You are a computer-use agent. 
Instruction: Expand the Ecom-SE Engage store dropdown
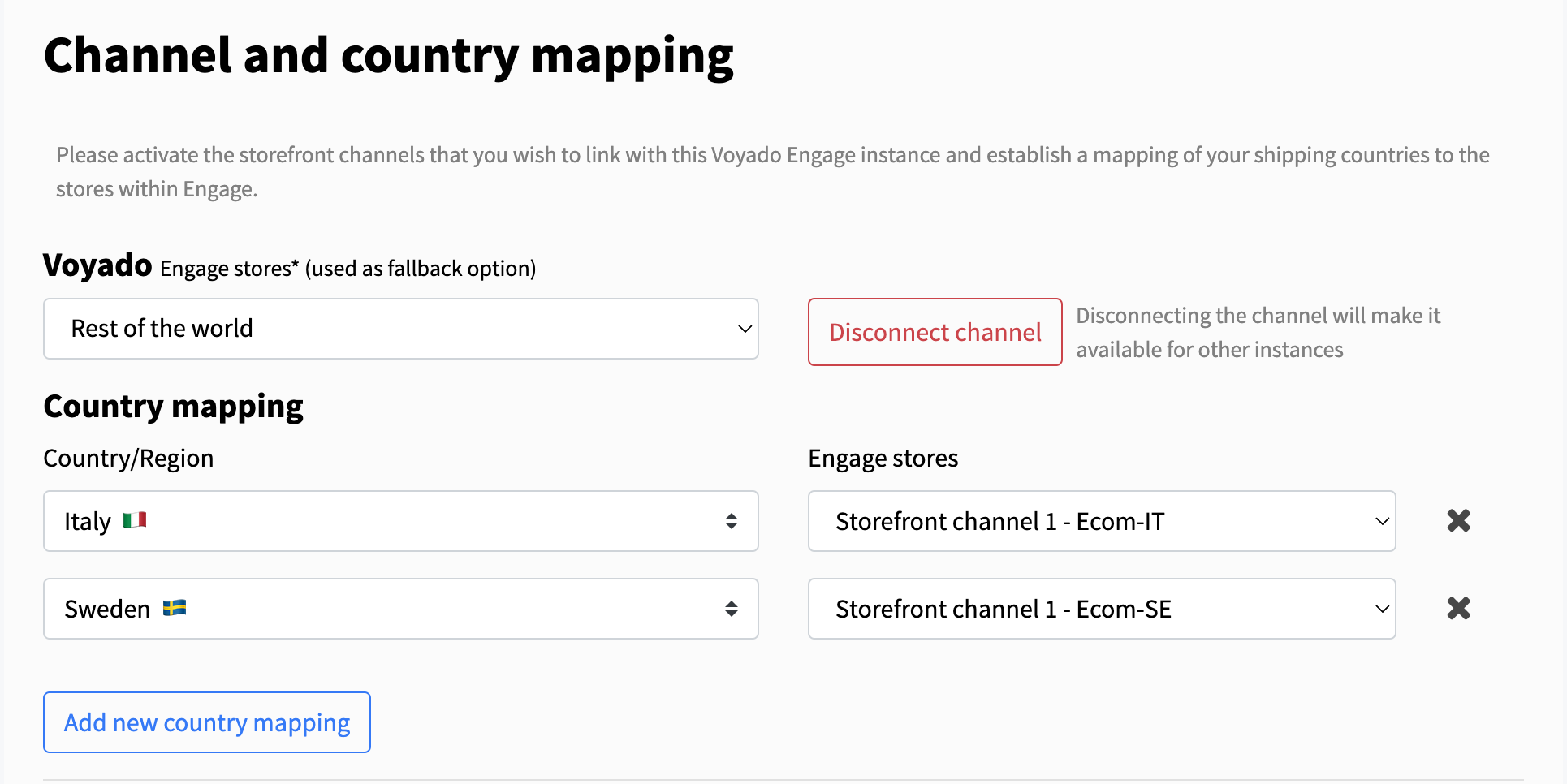tap(1102, 609)
